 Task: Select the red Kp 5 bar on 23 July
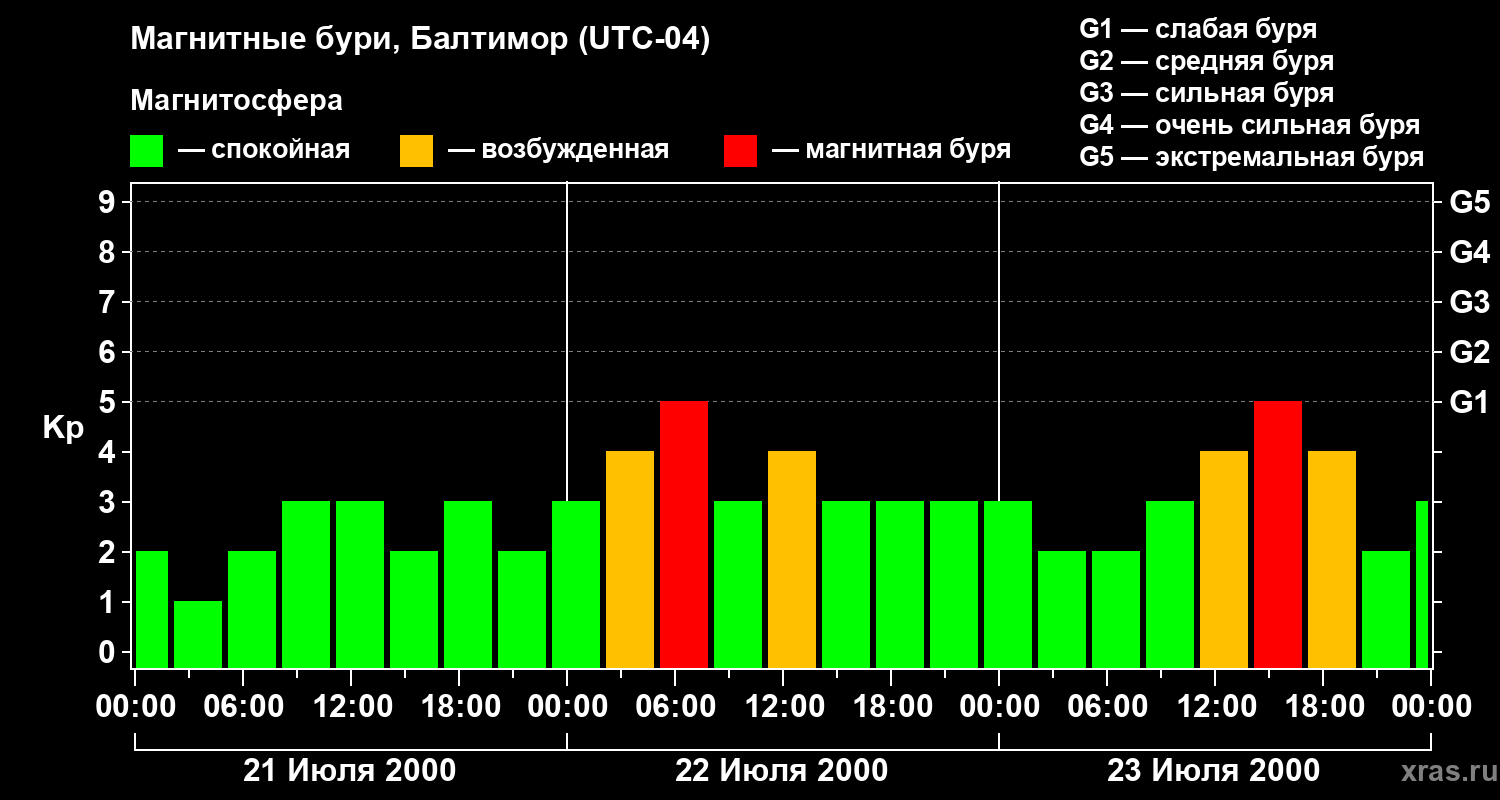pos(1278,534)
